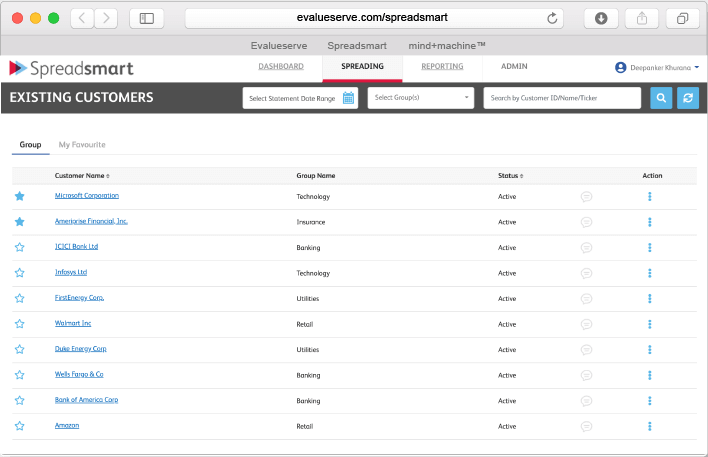Open action menu for Wells Fargo & Co
The width and height of the screenshot is (708, 457).
click(650, 375)
